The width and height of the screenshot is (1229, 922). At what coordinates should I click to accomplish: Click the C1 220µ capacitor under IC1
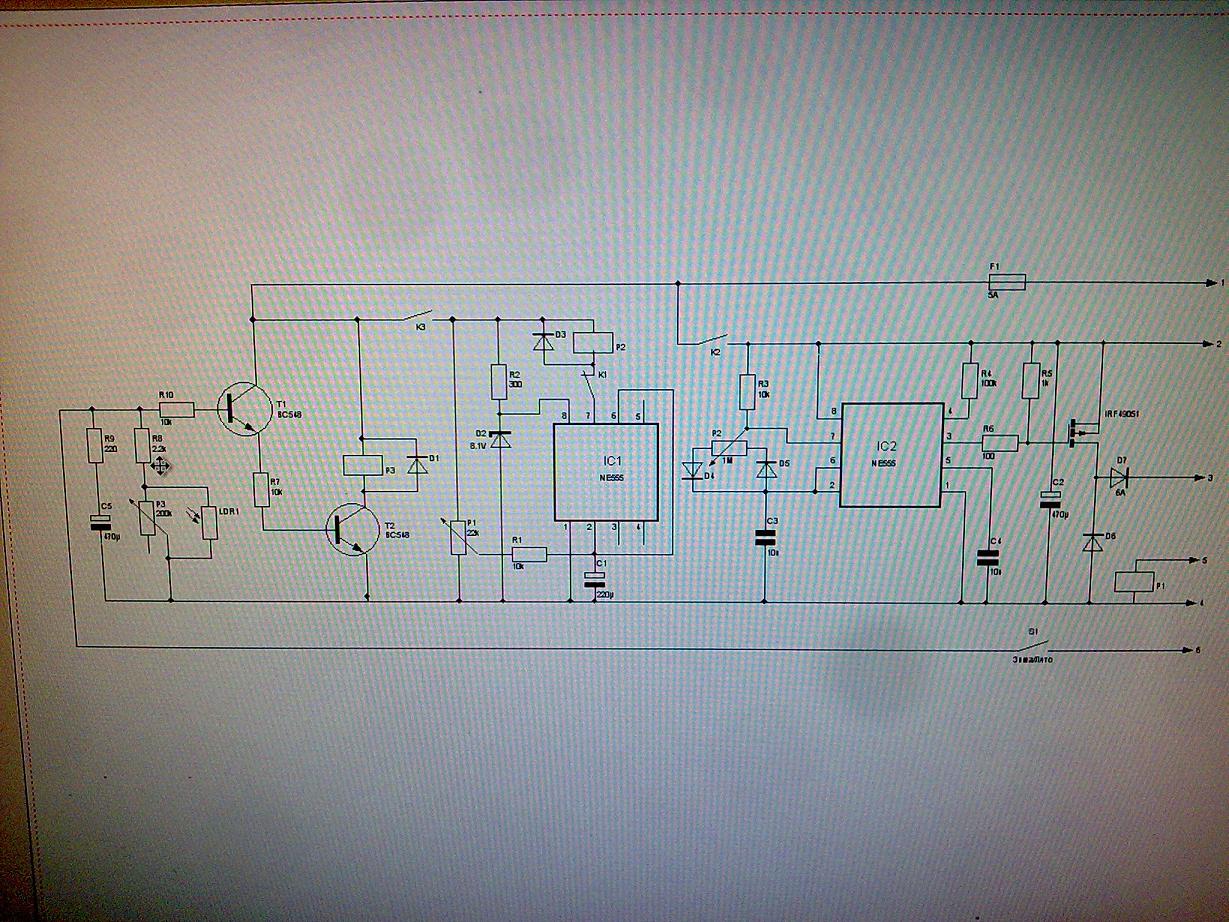pos(595,581)
